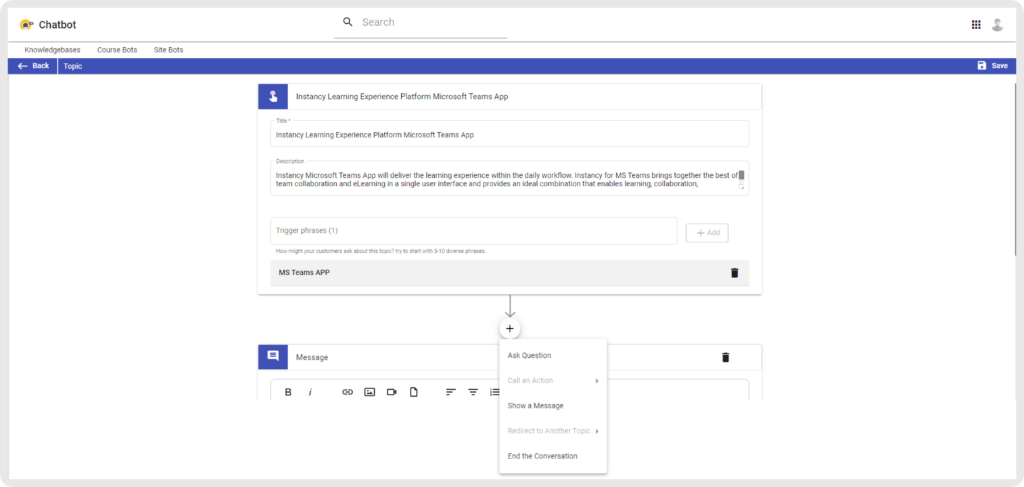Click the numbered list icon
The width and height of the screenshot is (1024, 487).
pyautogui.click(x=494, y=392)
